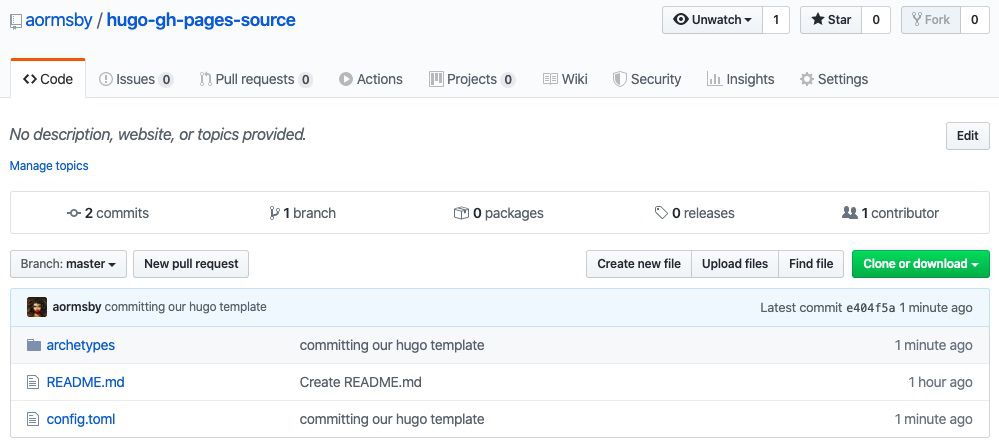This screenshot has width=999, height=445.
Task: Click the archetypes folder icon
Action: [x=34, y=345]
